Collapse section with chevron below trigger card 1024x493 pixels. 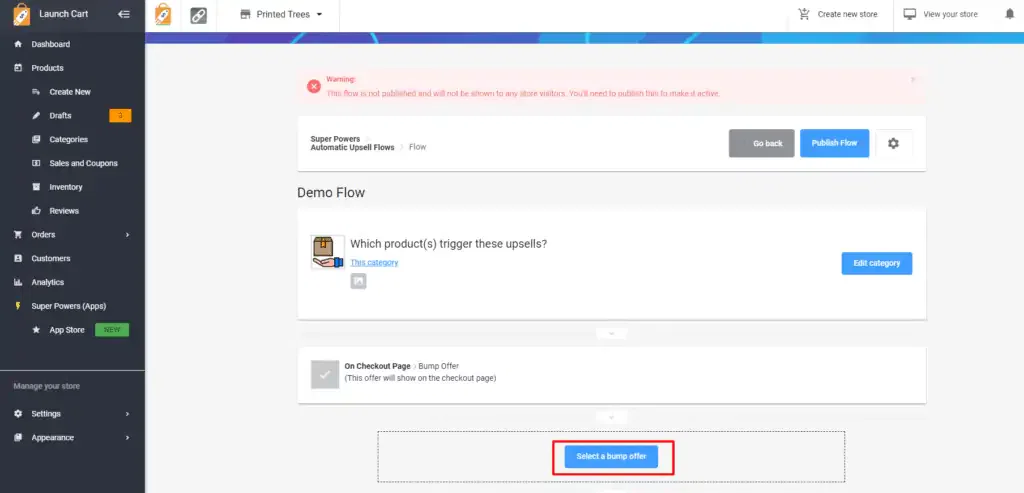[612, 334]
